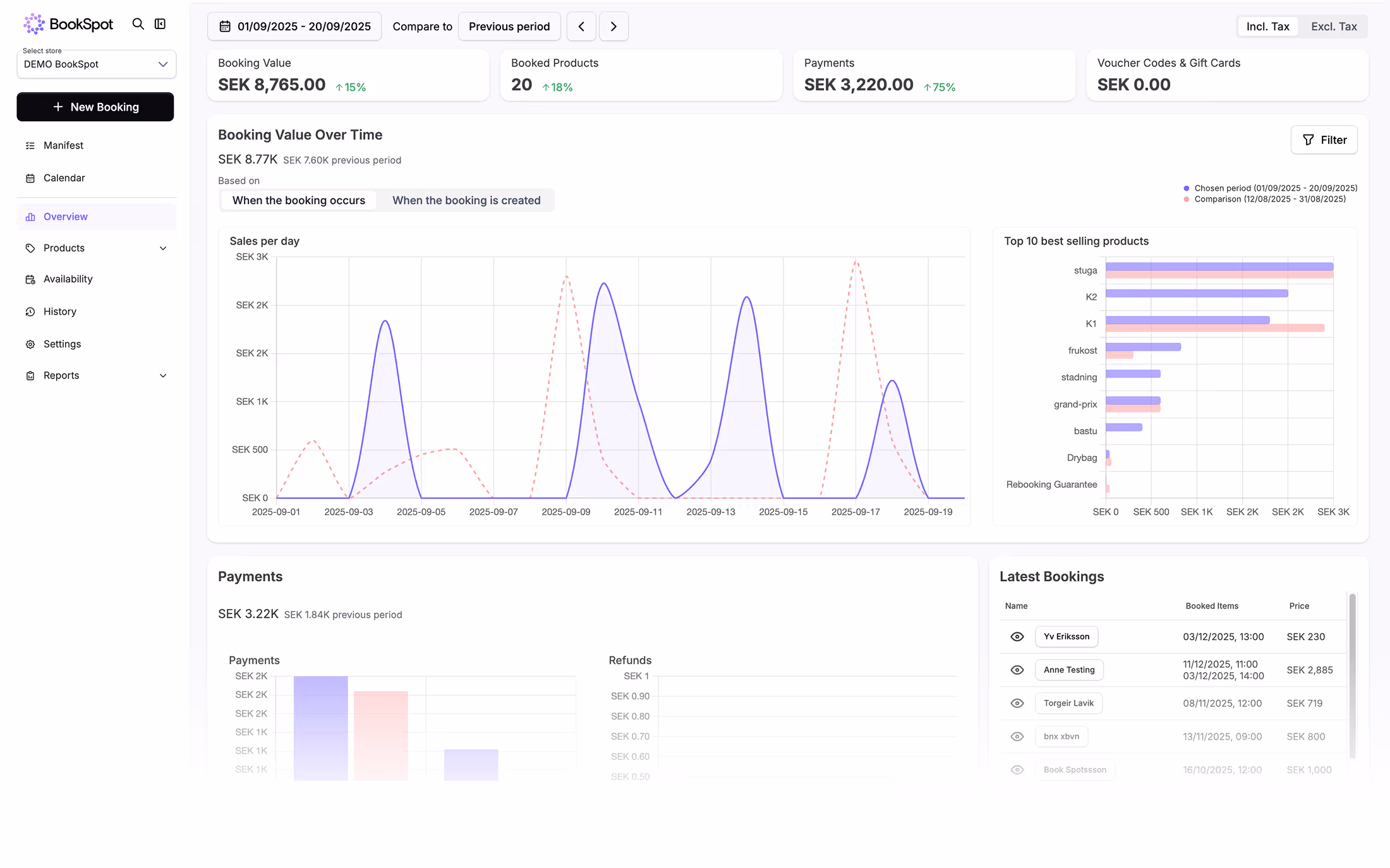Select When the booking is created tab
Image resolution: width=1390 pixels, height=868 pixels.
[466, 200]
